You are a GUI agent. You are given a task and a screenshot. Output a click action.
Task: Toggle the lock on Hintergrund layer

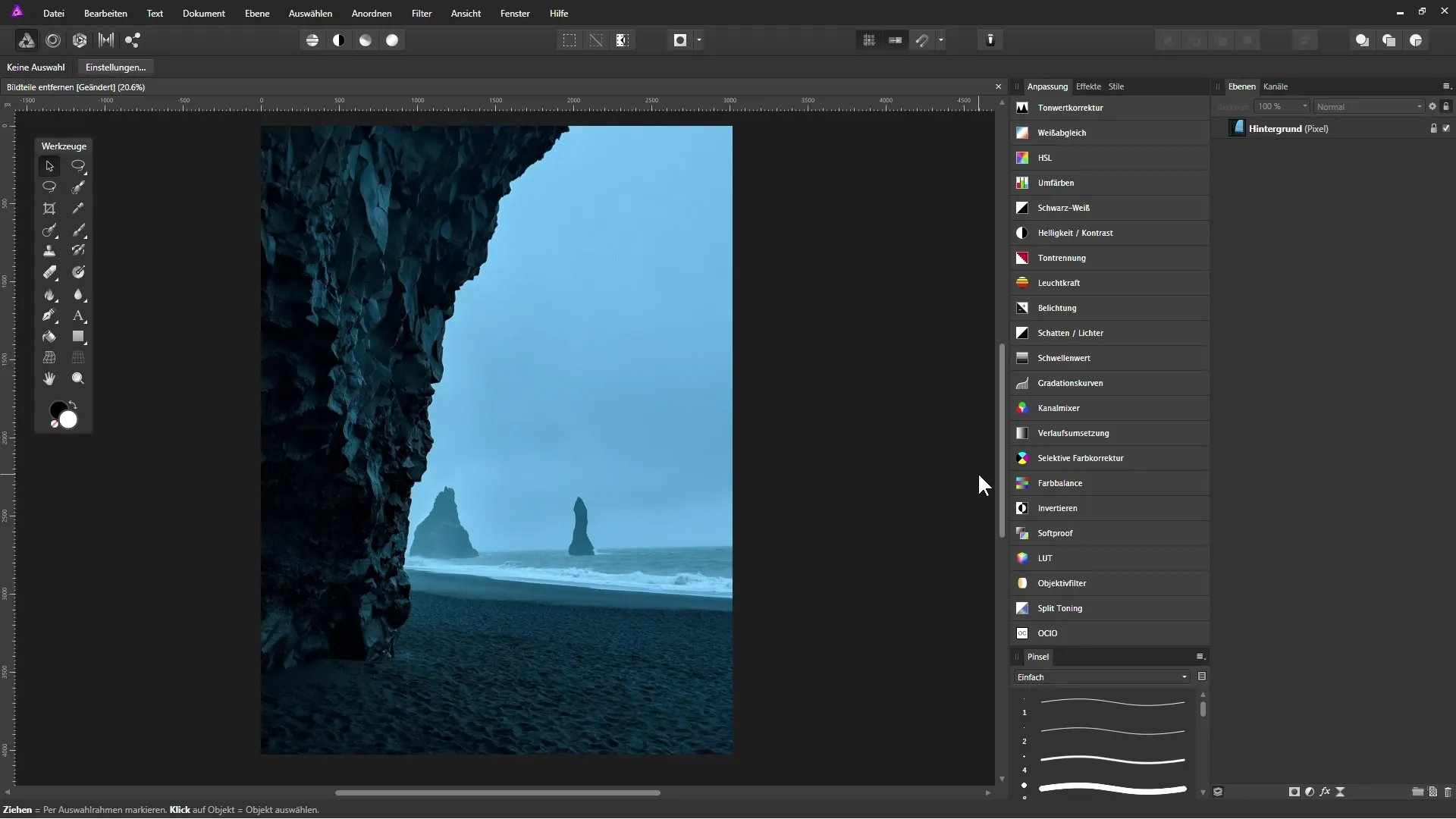[x=1433, y=129]
